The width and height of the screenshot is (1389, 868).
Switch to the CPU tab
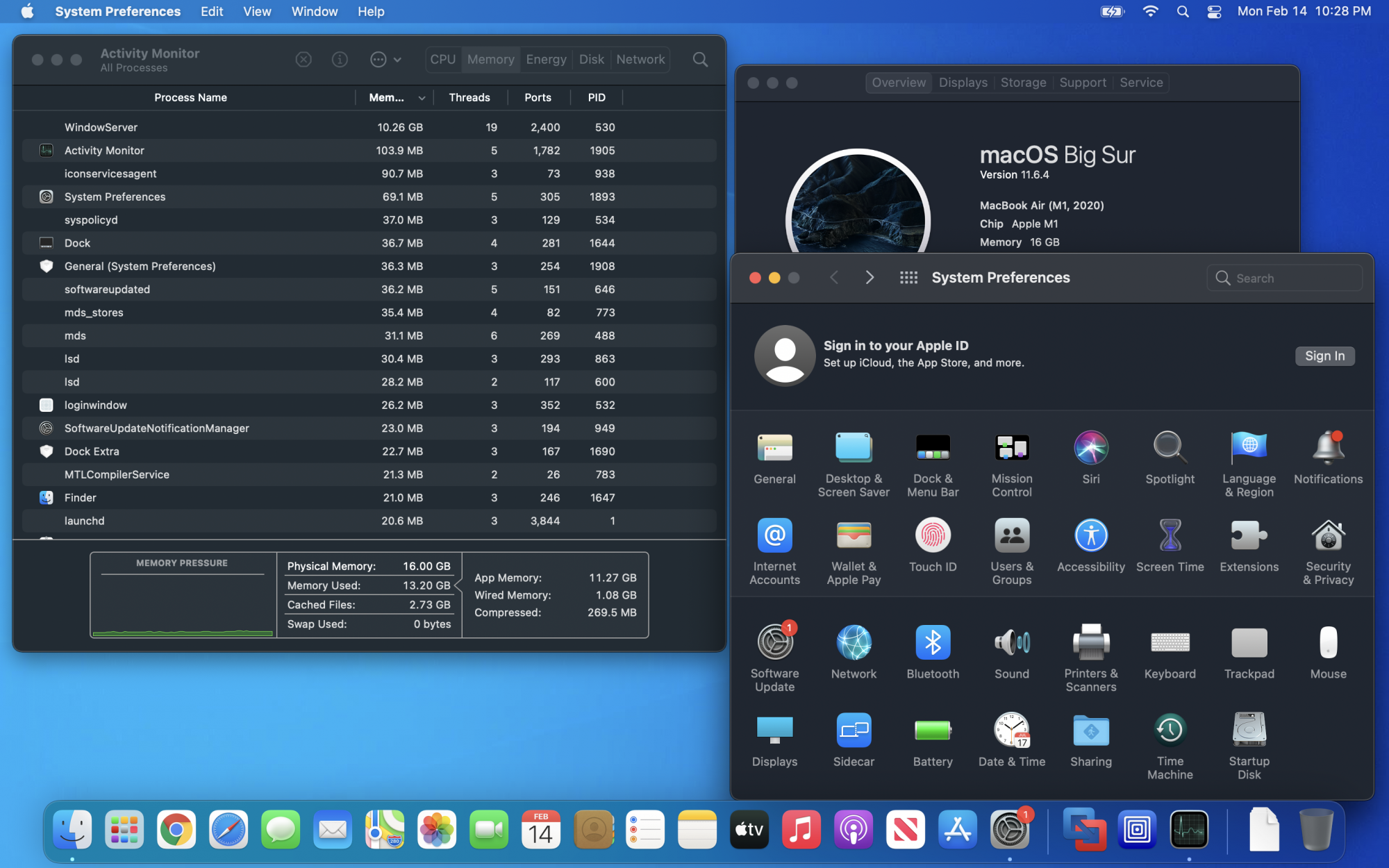pyautogui.click(x=442, y=60)
